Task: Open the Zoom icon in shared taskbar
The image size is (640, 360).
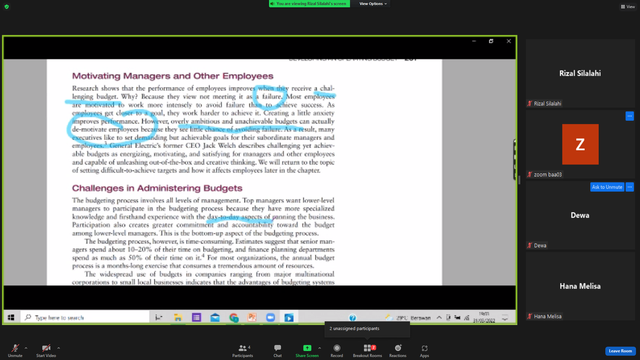Action: (270, 317)
